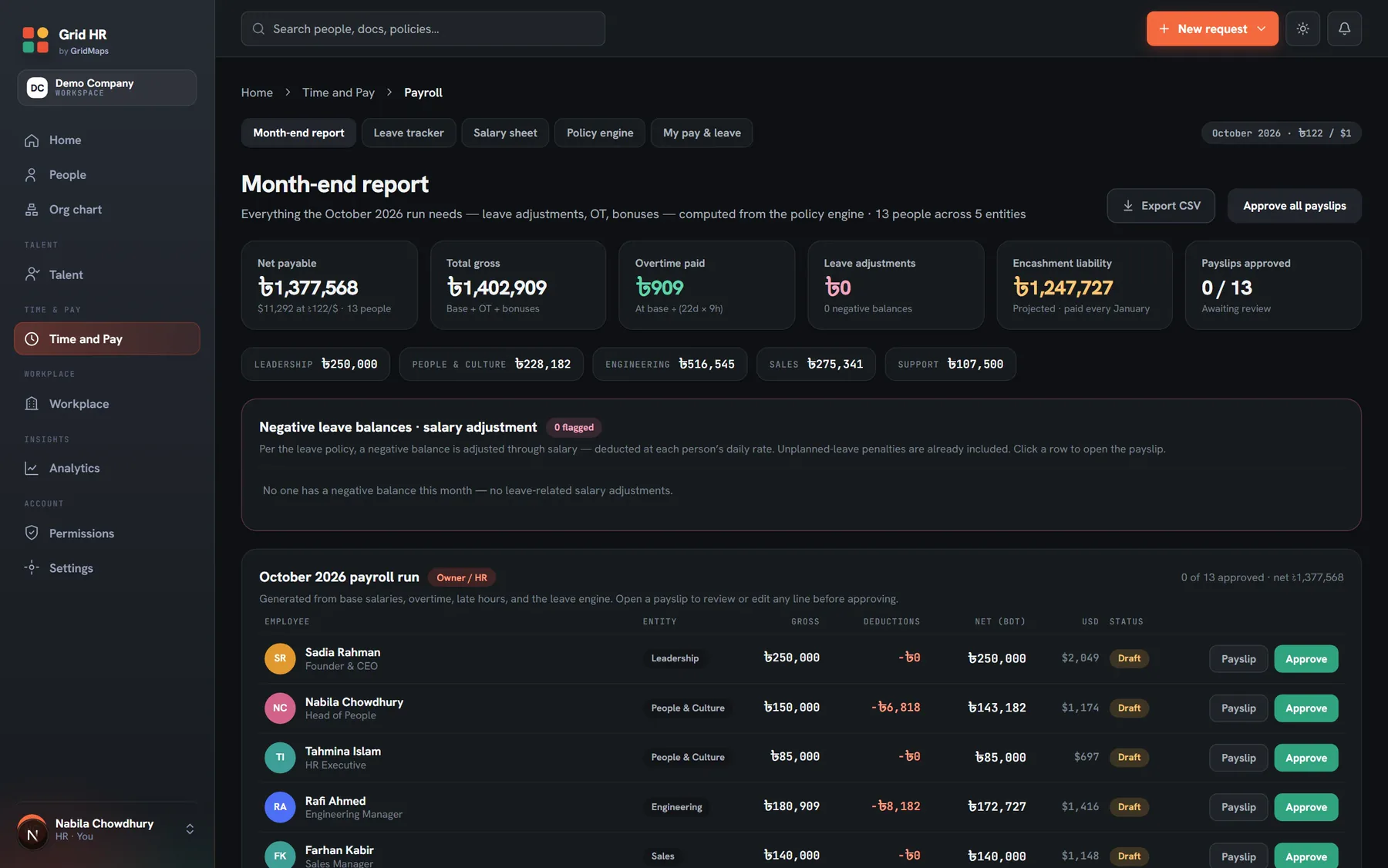The image size is (1388, 868).
Task: Click the Grid HR logo icon
Action: click(35, 40)
